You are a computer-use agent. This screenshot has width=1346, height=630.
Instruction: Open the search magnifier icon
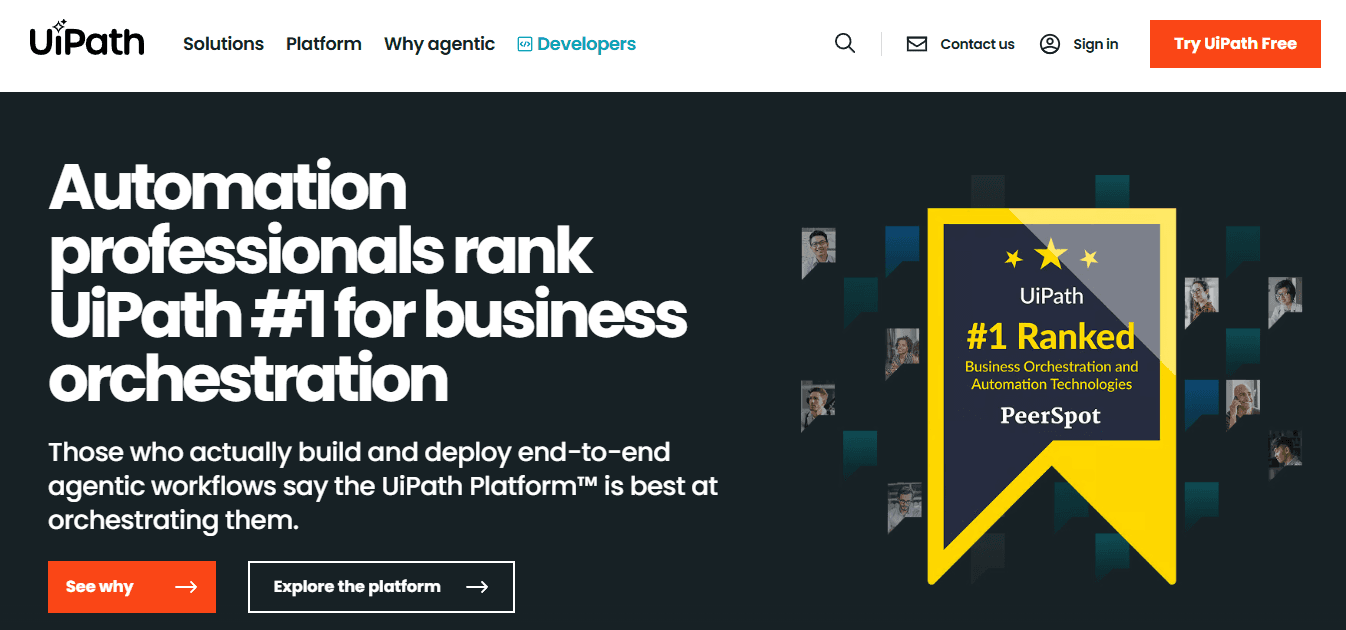845,44
